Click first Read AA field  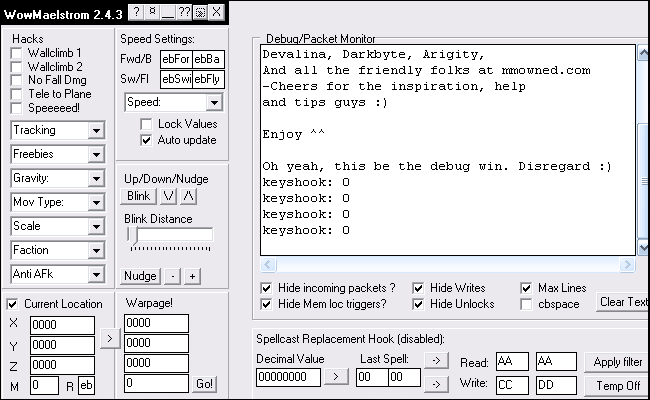point(512,361)
